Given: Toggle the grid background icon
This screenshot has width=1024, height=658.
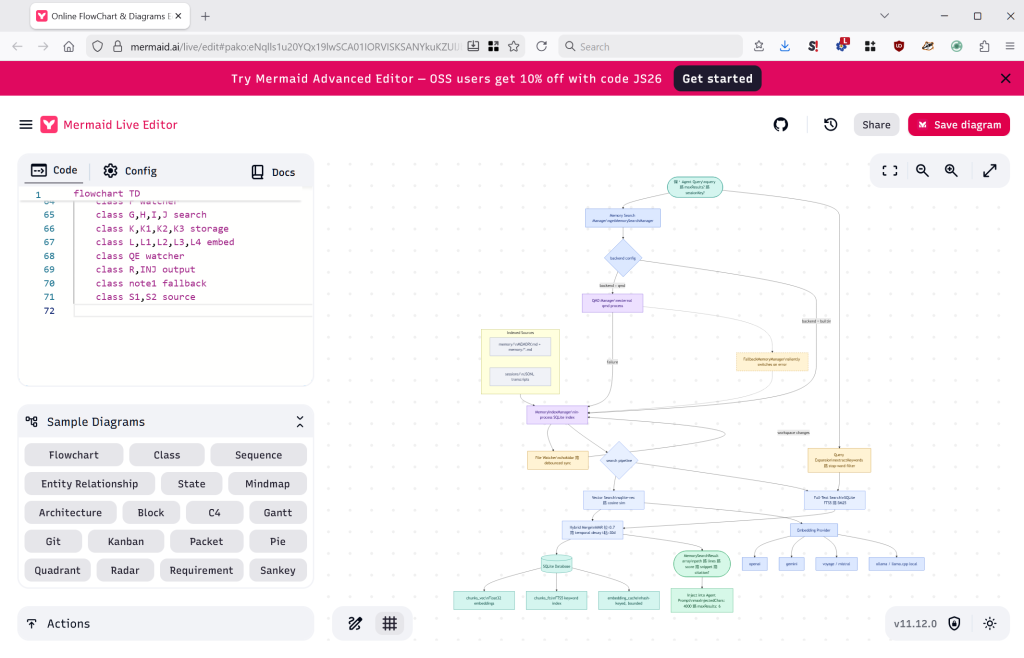Looking at the screenshot, I should click(389, 623).
